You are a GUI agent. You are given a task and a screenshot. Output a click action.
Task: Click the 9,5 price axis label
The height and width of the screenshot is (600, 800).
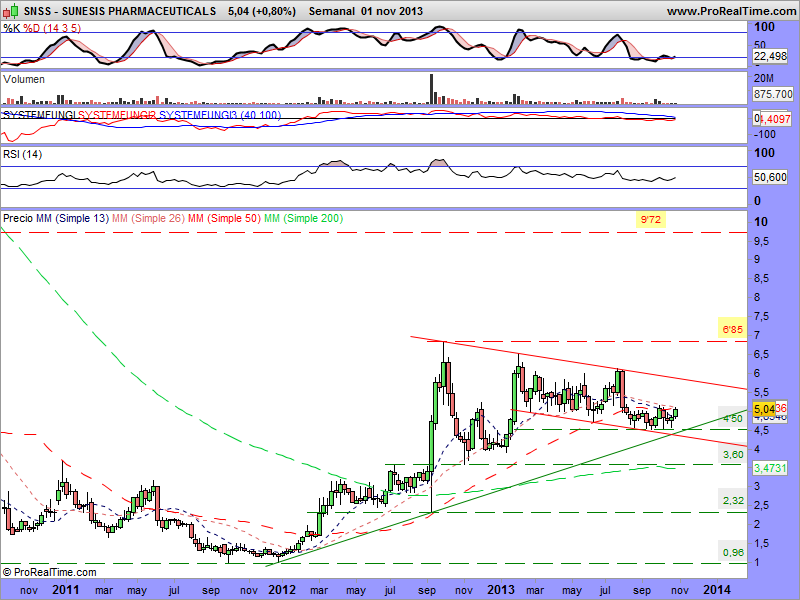tap(761, 241)
